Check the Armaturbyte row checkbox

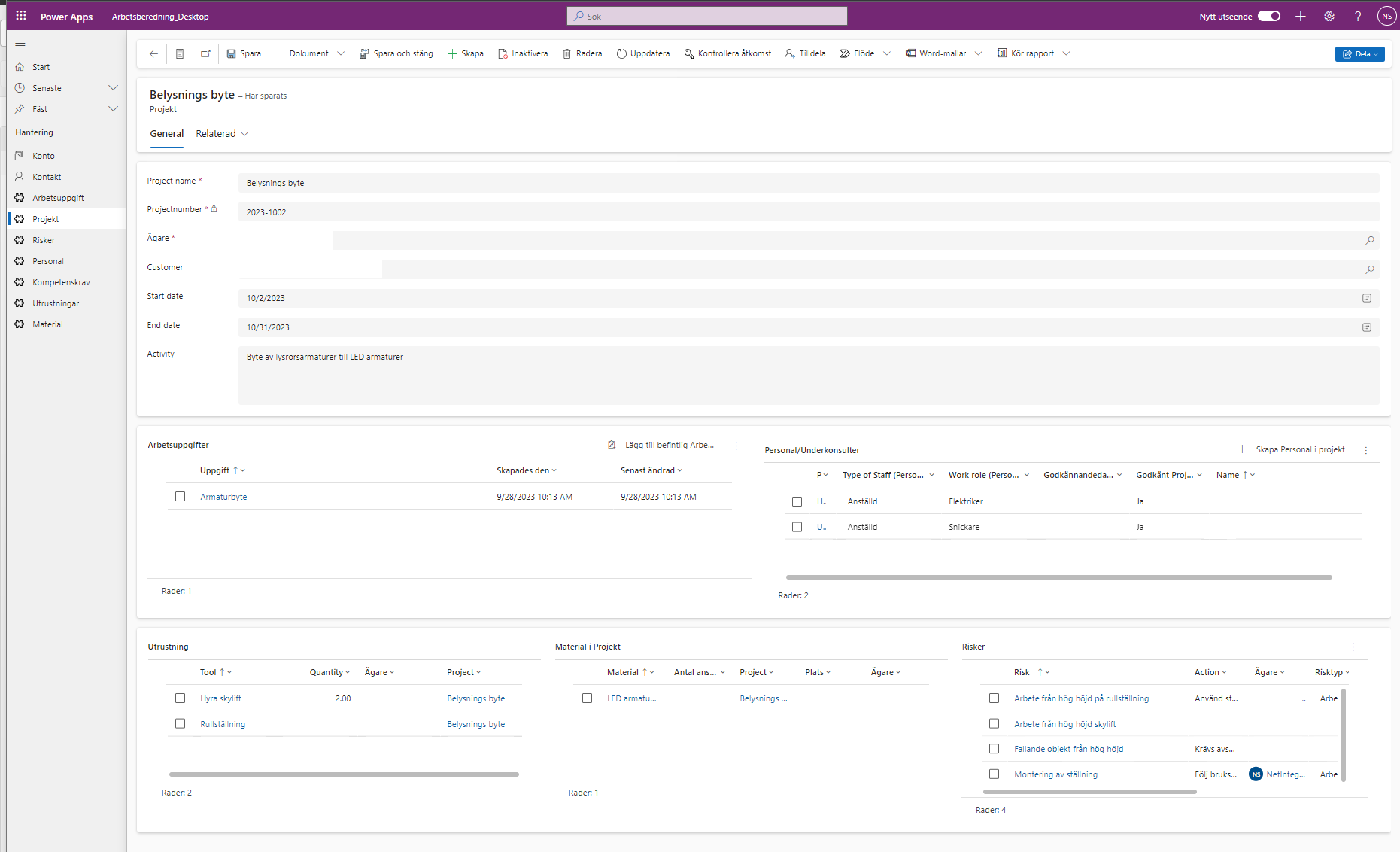click(x=180, y=497)
